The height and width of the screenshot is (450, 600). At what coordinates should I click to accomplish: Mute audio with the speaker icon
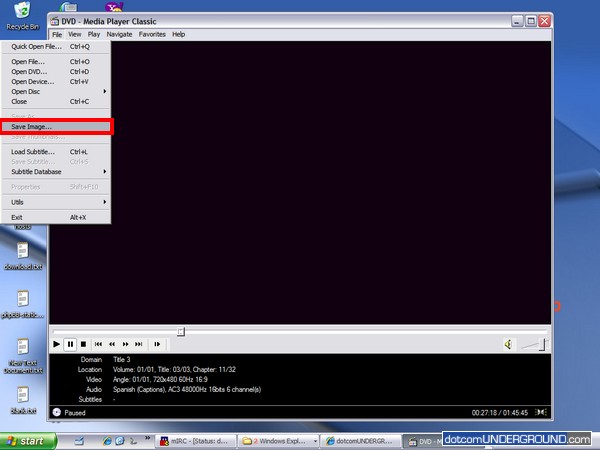[508, 344]
